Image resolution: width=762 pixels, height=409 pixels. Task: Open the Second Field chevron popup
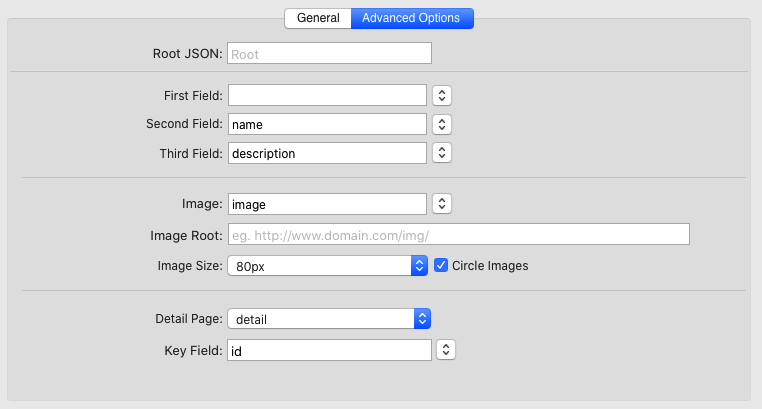tap(442, 125)
